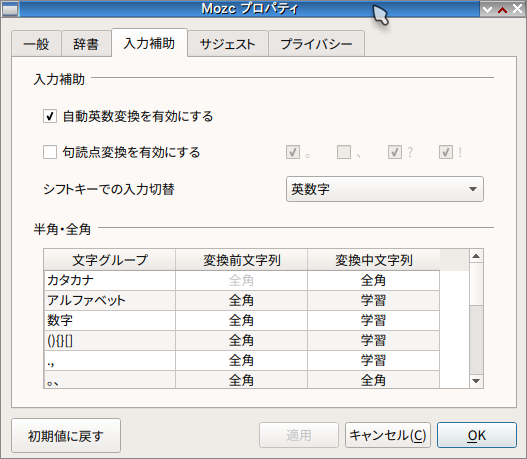The image size is (527, 459).
Task: Click アルファベット 変換前文字列 cell 全角
Action: 241,300
